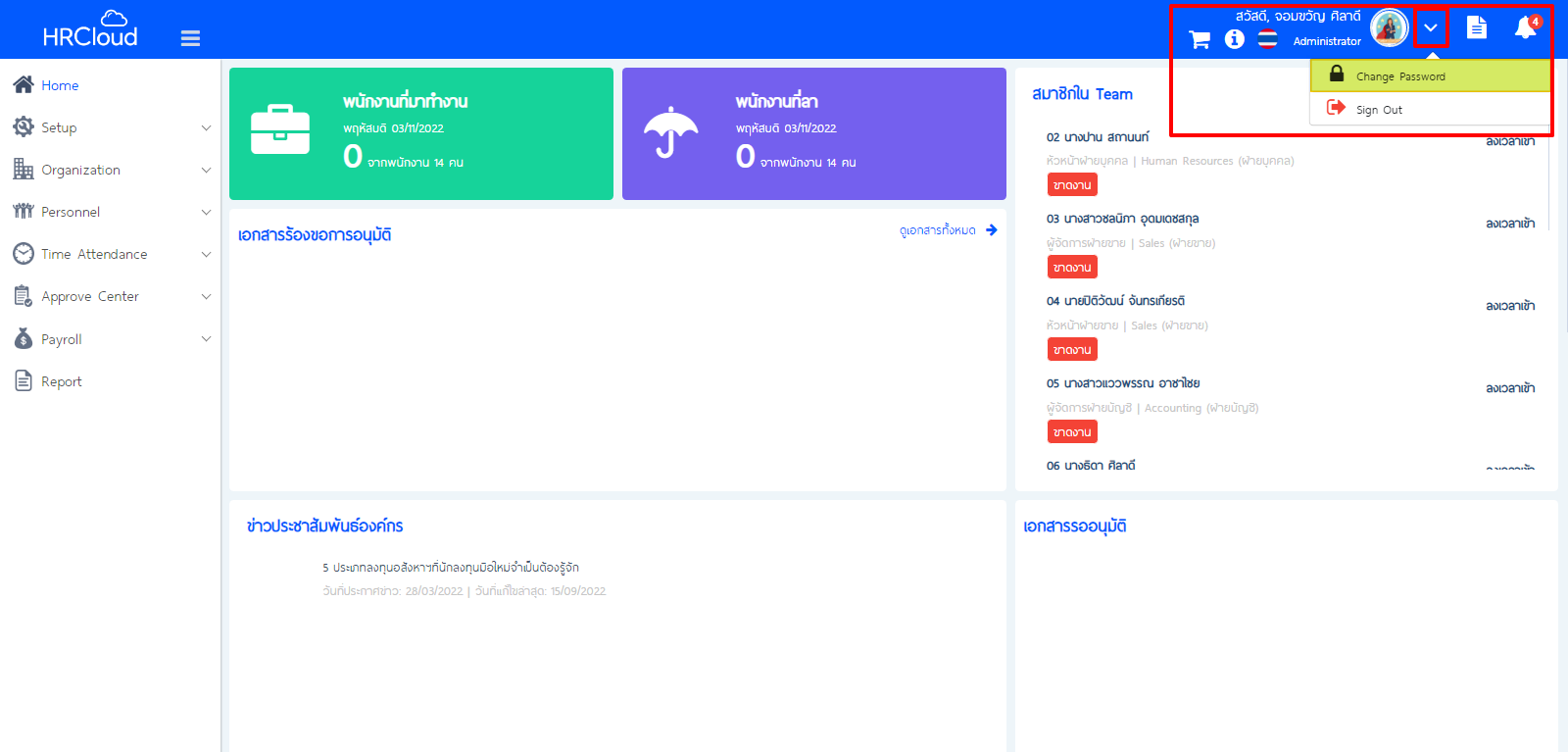Expand Personnel chevron

206,212
